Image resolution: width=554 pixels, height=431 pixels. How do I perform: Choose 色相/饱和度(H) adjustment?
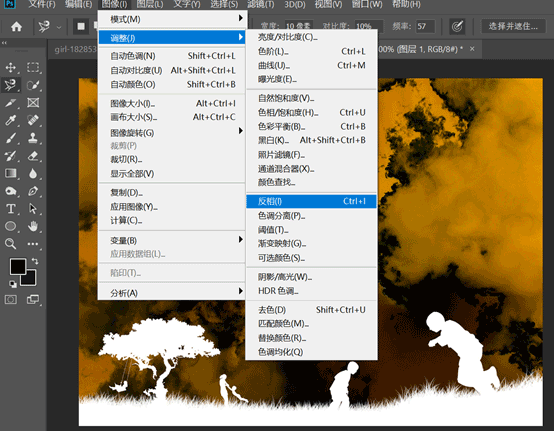[x=311, y=112]
